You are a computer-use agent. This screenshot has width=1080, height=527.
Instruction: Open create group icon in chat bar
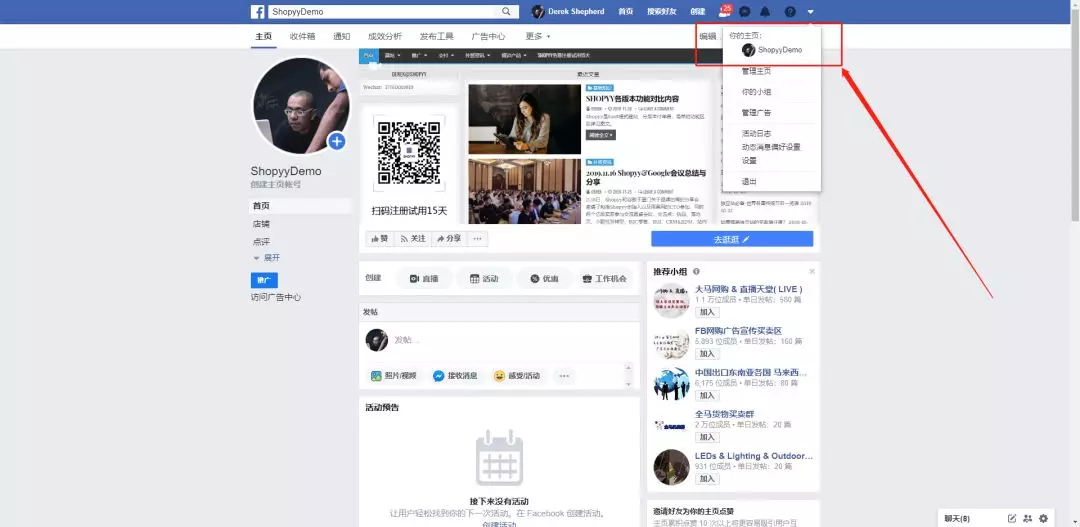1028,518
